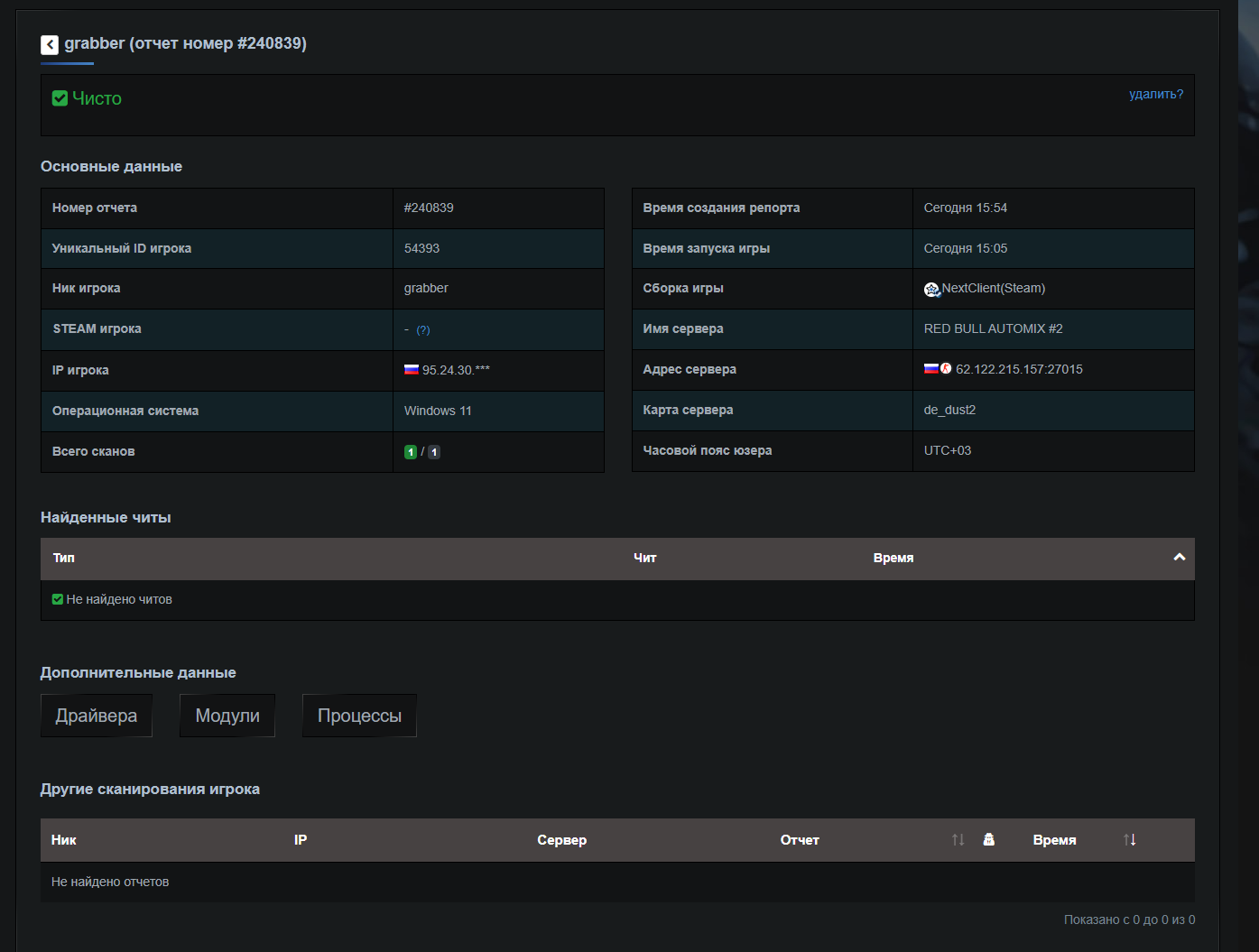Click the snowman icon in reports header
The width and height of the screenshot is (1259, 952).
(988, 839)
